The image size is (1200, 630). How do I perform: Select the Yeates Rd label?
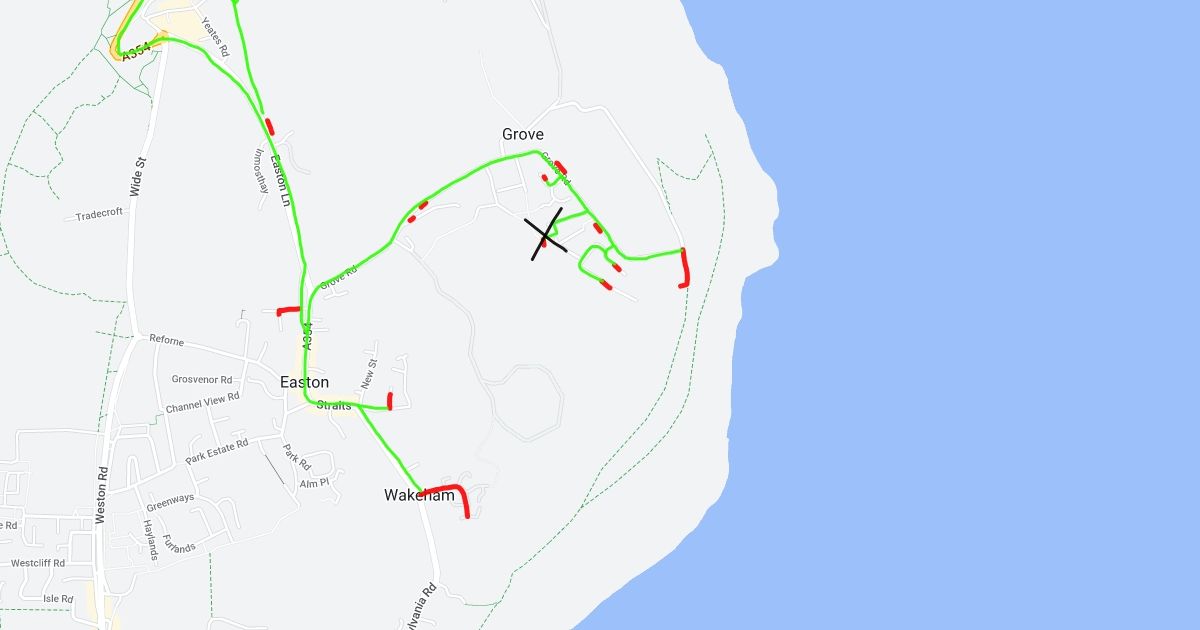click(x=215, y=36)
